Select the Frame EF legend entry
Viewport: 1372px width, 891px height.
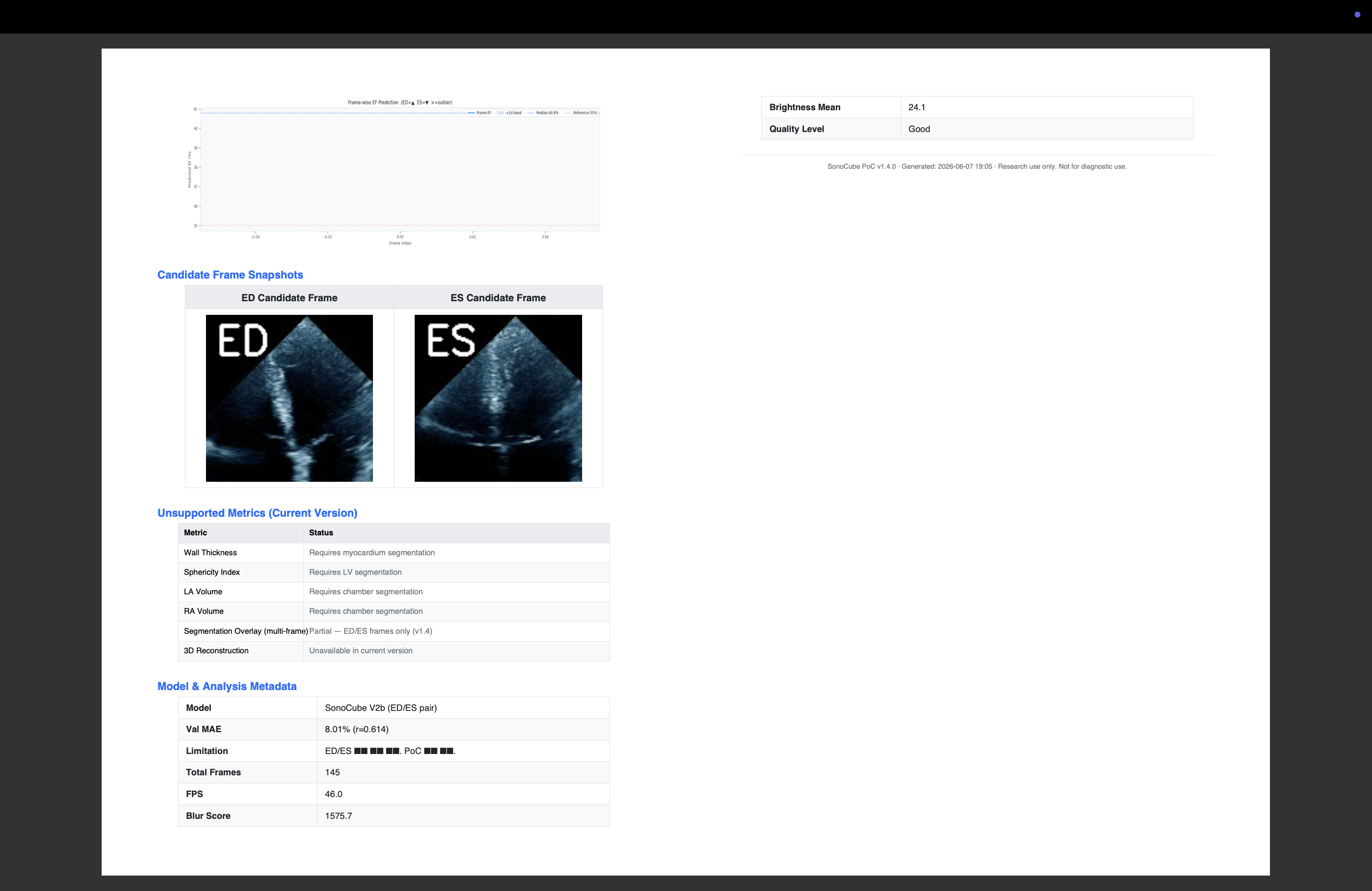pyautogui.click(x=480, y=113)
